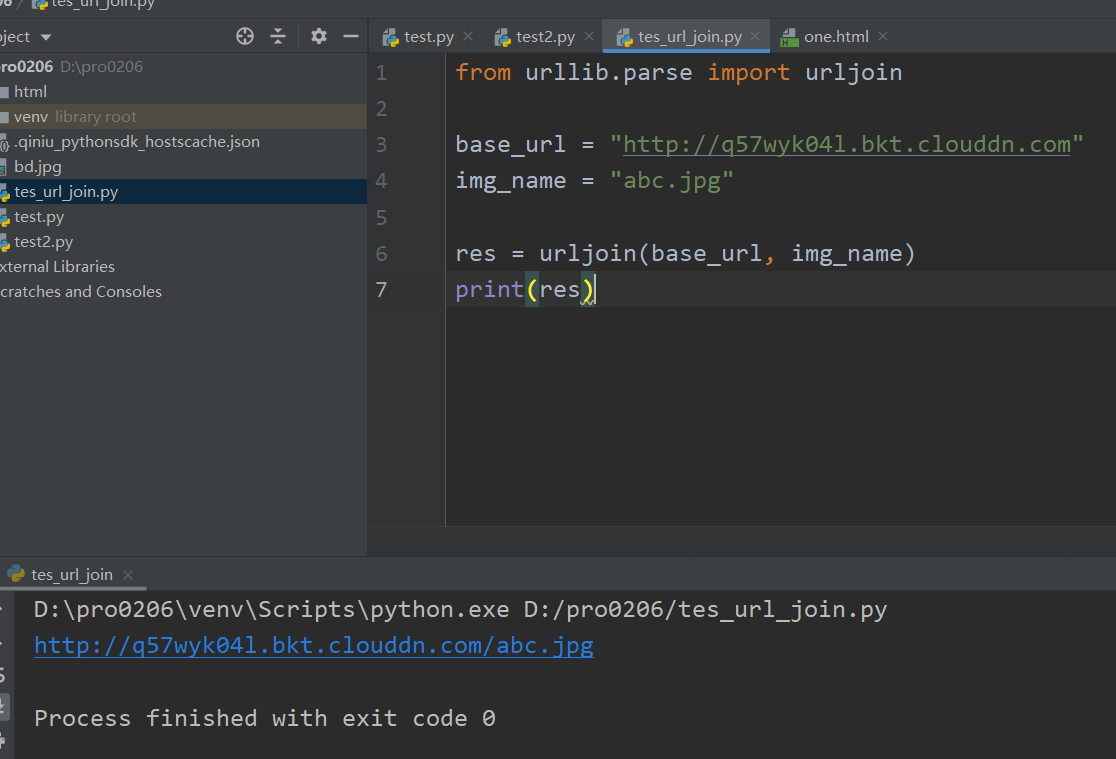Screen dimensions: 1116x759
Task: Collapse all in project tree
Action: click(x=278, y=36)
